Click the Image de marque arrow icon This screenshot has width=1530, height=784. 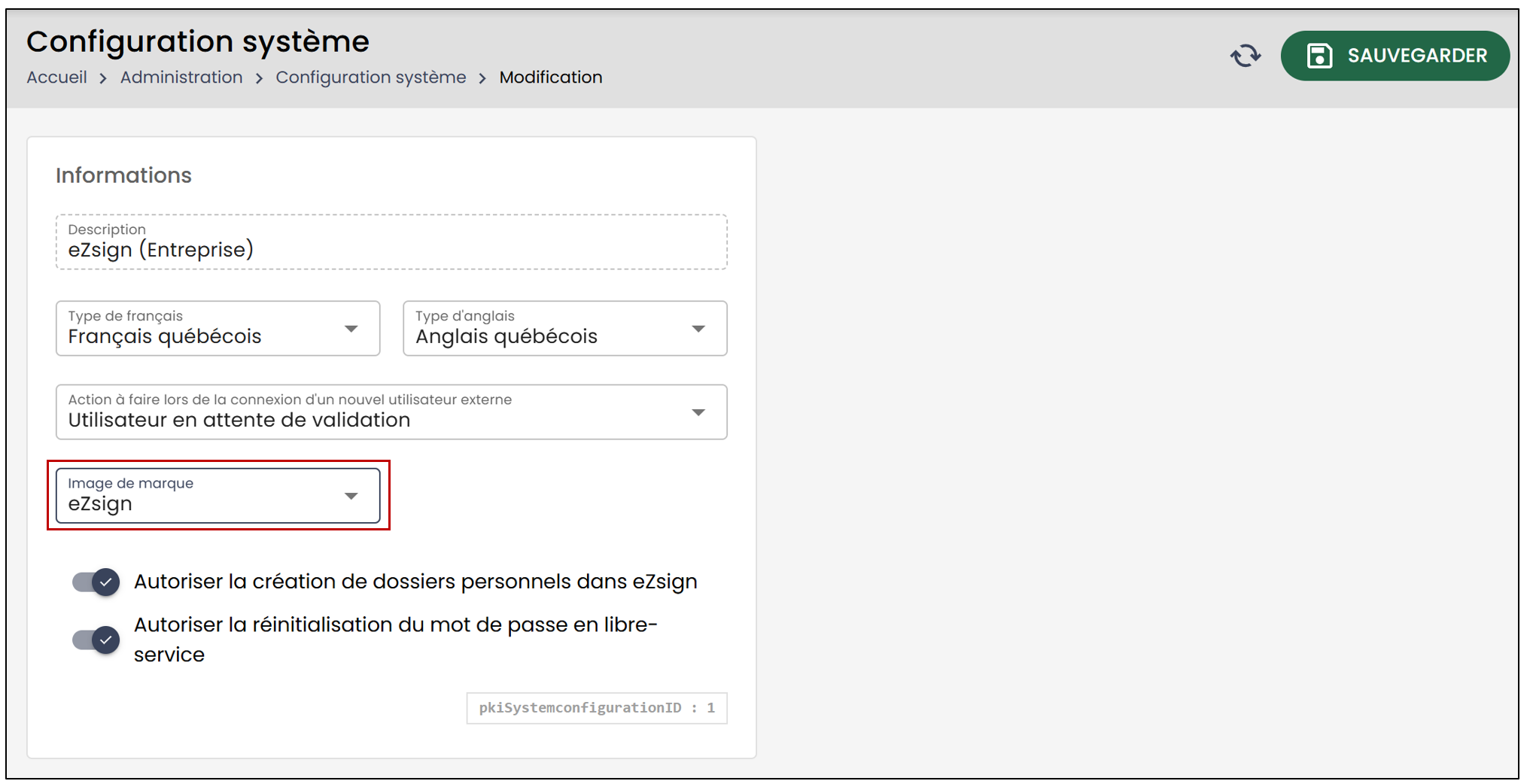[x=351, y=496]
